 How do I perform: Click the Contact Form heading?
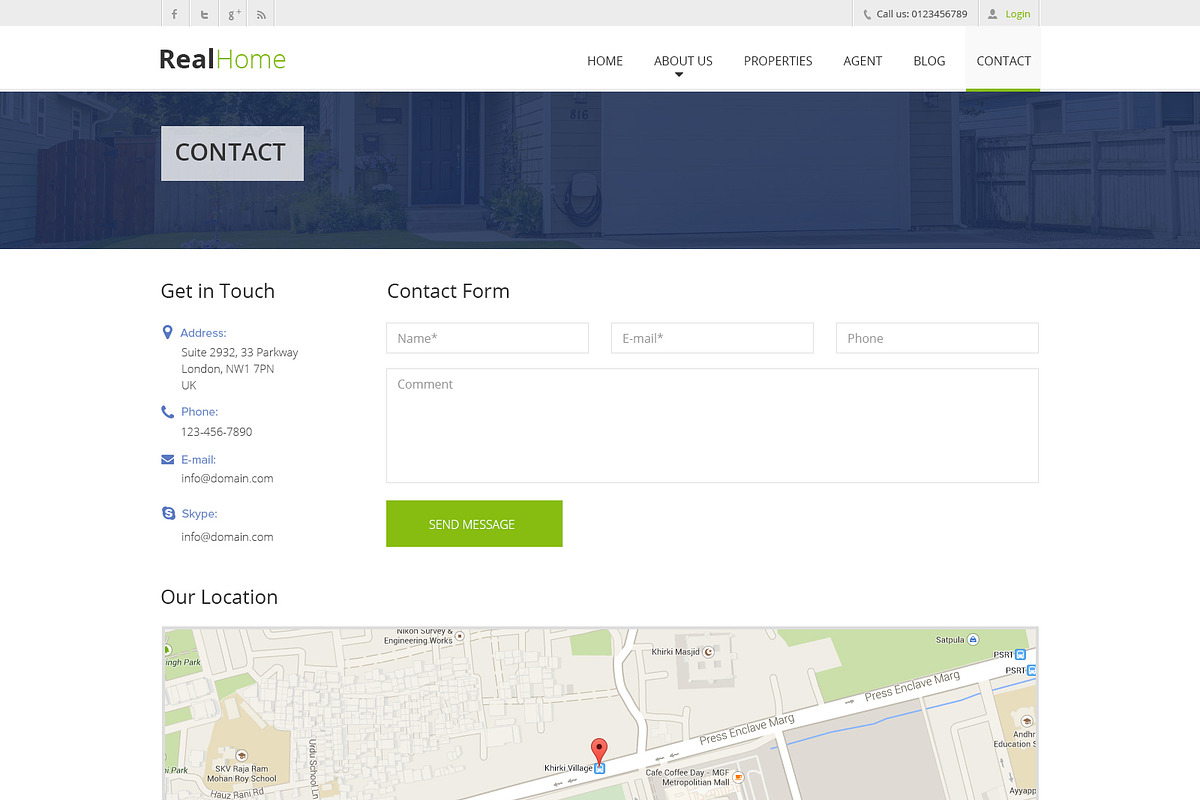click(448, 291)
